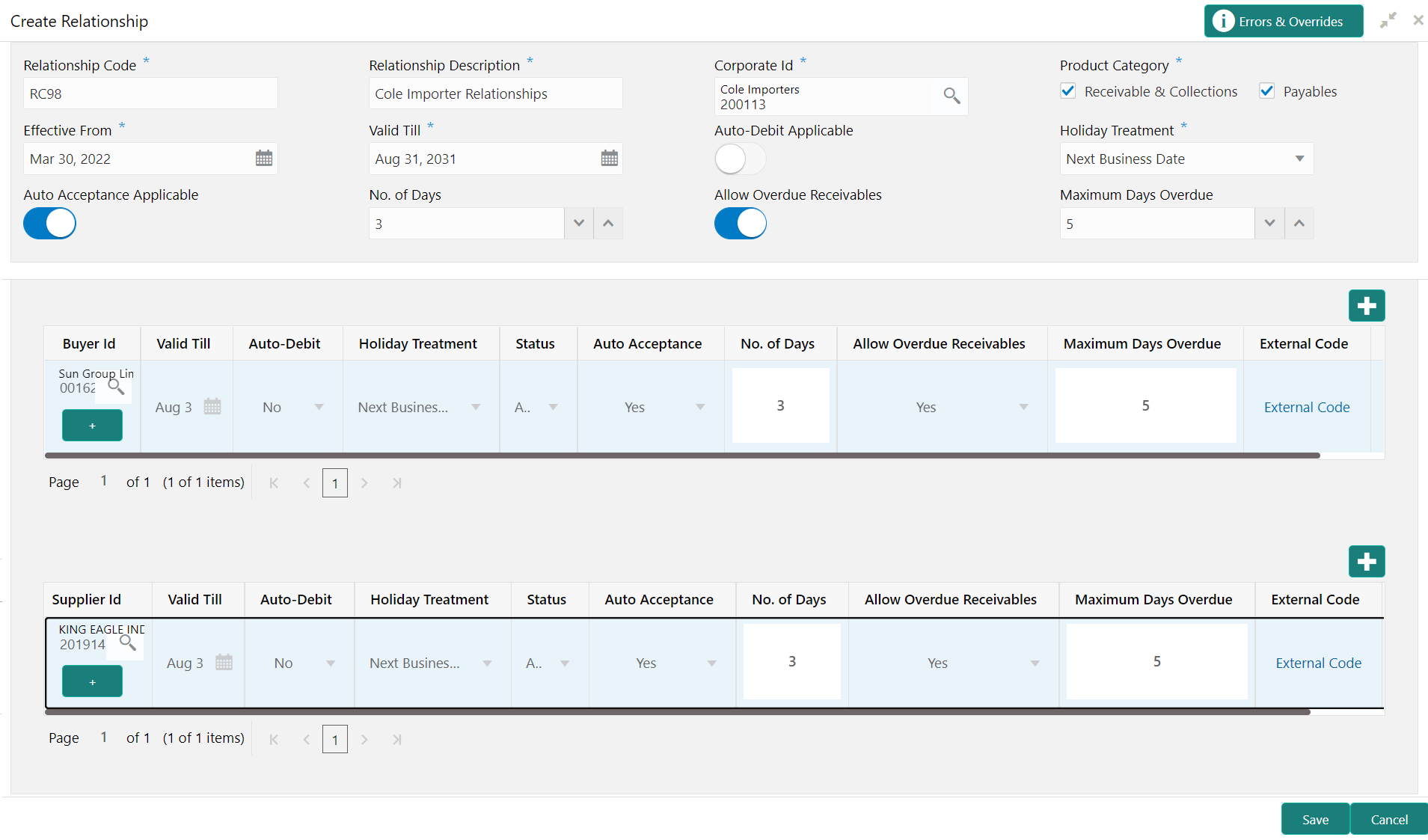Open the Valid Till calendar picker in header form
Viewport: 1428px width, 840px height.
(610, 159)
